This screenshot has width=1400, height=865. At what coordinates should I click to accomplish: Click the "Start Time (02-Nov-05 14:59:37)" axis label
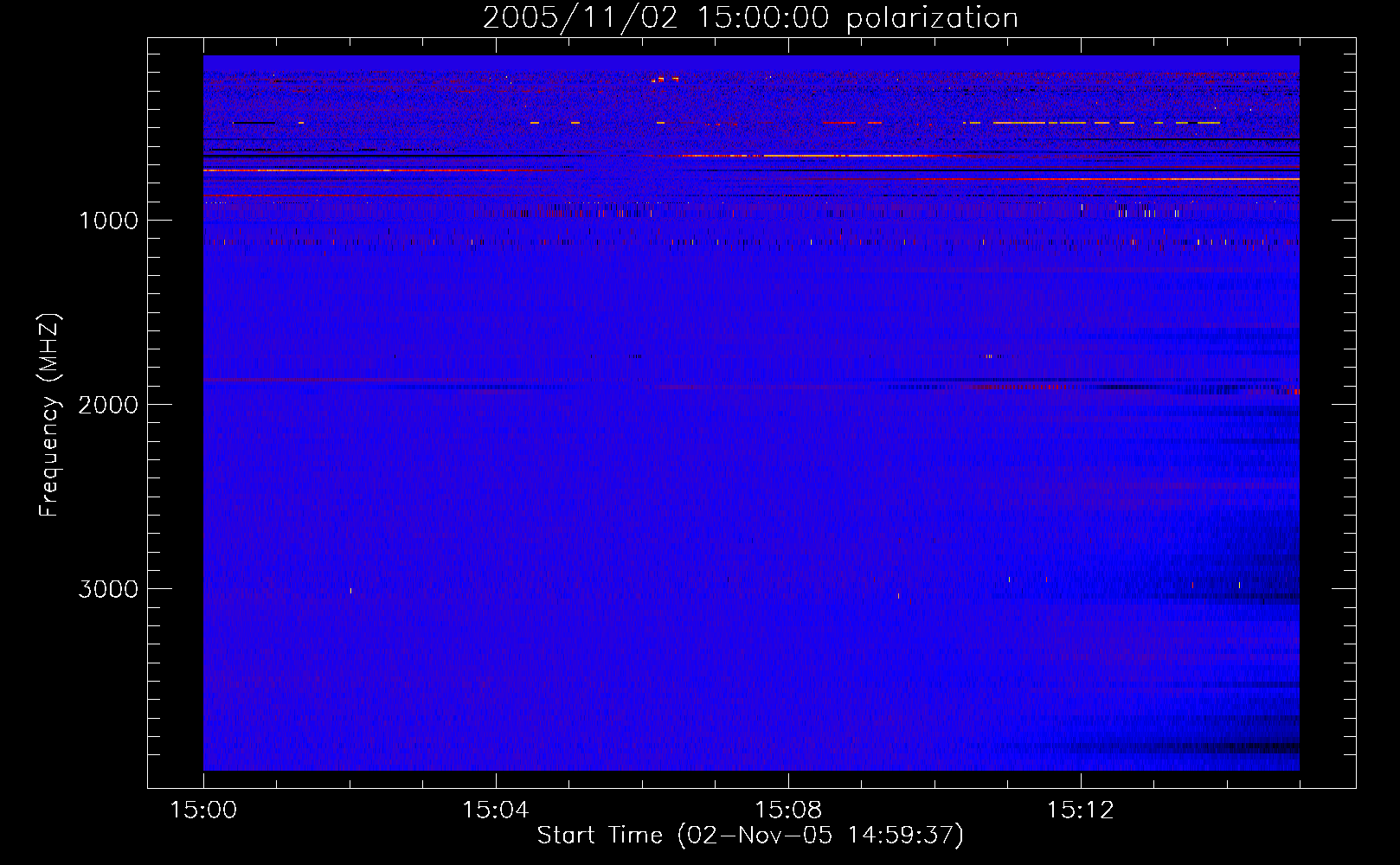(x=750, y=836)
